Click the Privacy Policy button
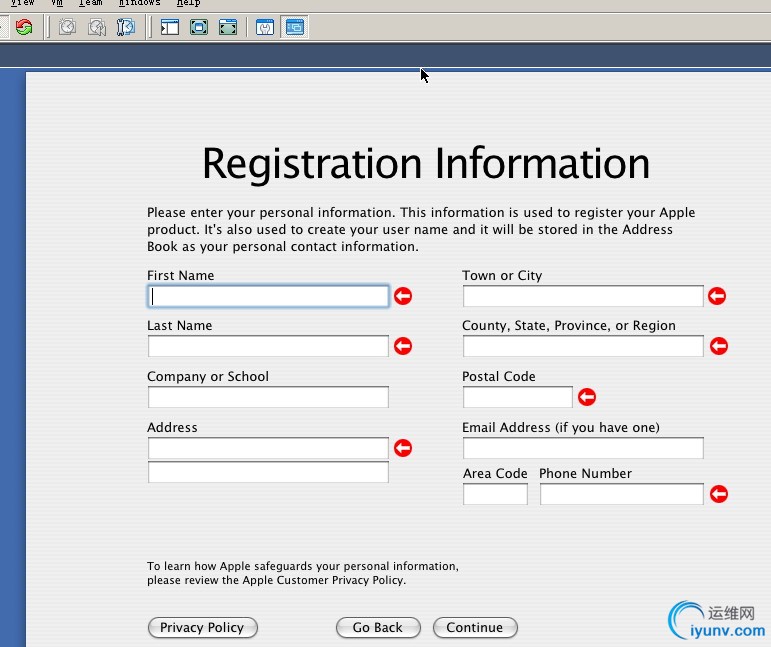771x647 pixels. (x=203, y=627)
